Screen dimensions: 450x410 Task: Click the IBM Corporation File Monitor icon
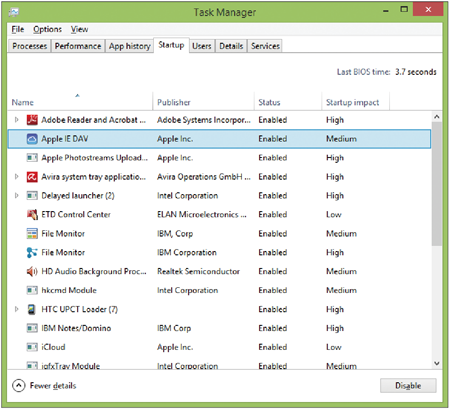pos(32,252)
